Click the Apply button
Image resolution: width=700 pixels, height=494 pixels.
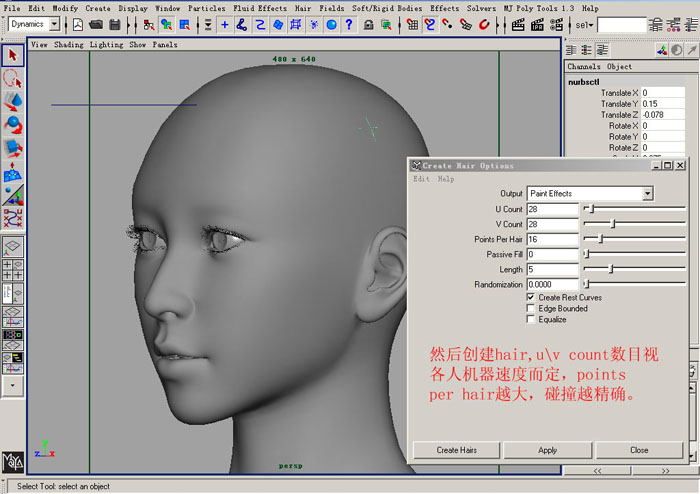click(548, 450)
